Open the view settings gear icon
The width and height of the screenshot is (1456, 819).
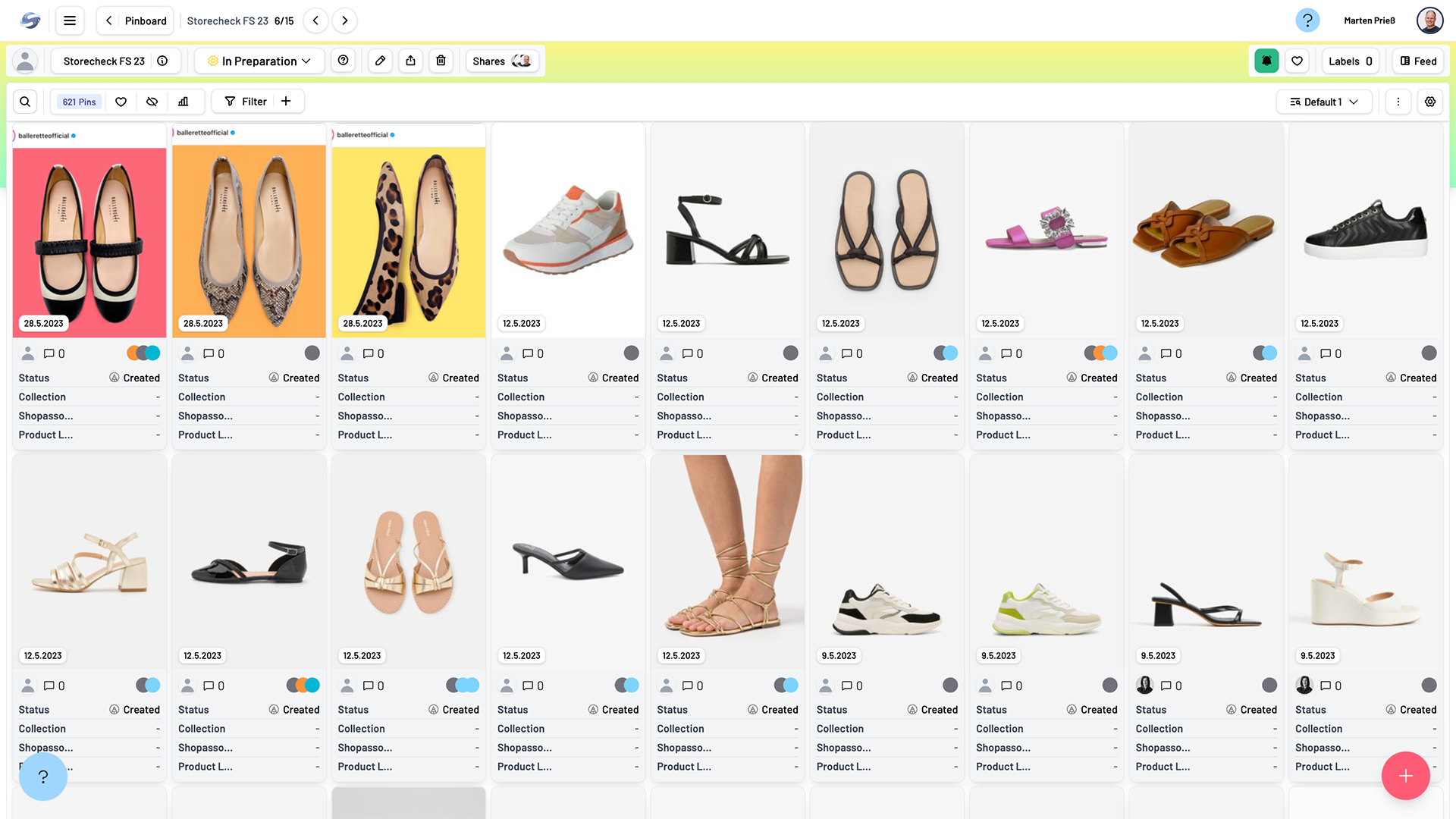coord(1429,102)
